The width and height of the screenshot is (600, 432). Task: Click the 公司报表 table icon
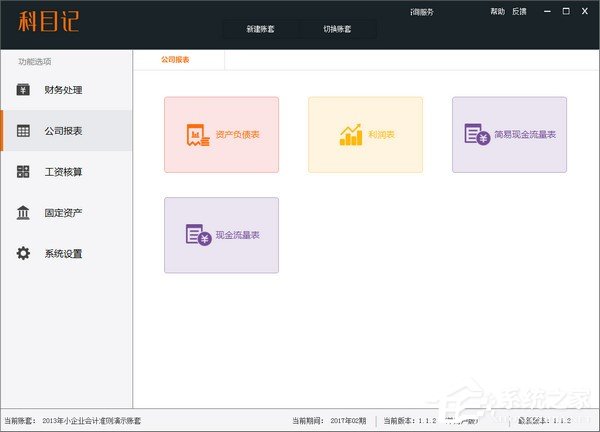[x=23, y=131]
